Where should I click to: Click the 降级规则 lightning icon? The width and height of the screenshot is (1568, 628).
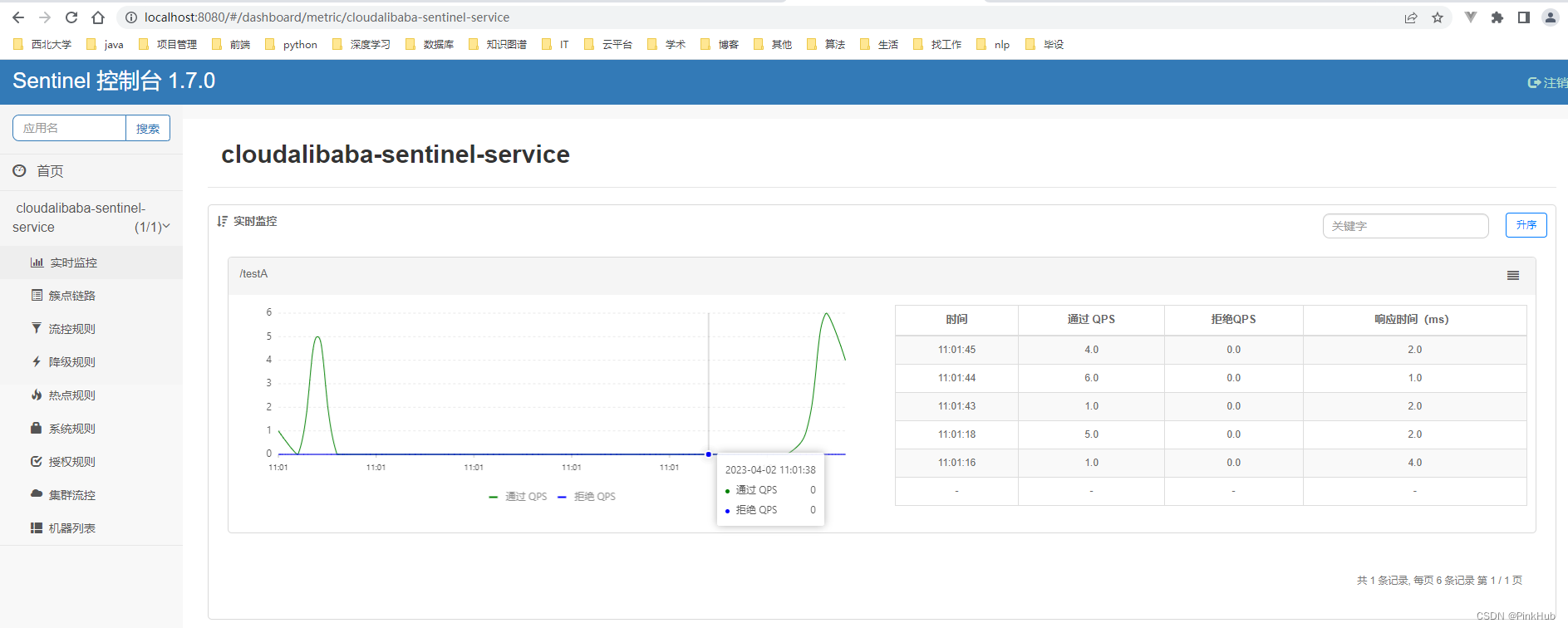(36, 361)
